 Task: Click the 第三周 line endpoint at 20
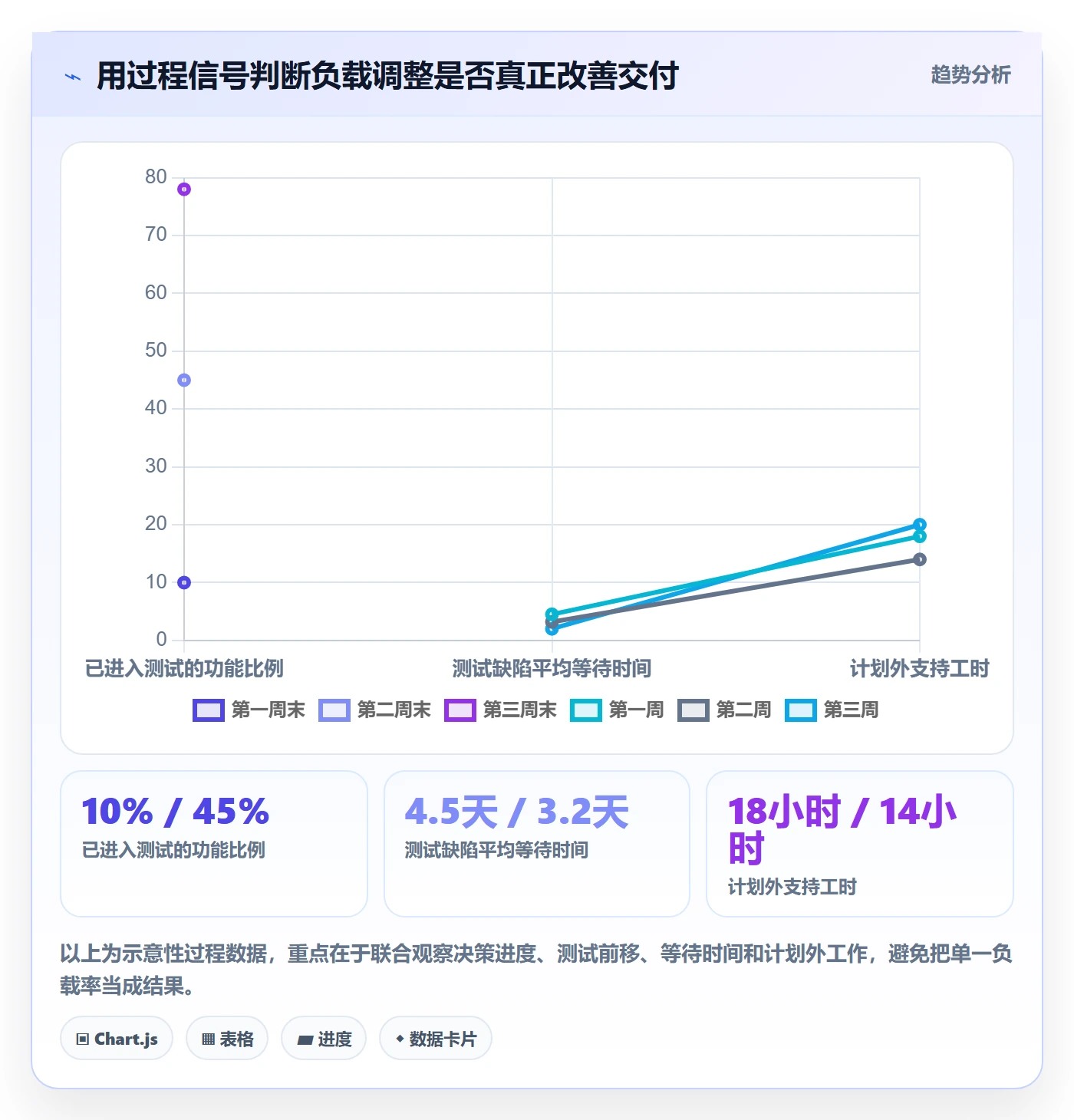(x=920, y=525)
